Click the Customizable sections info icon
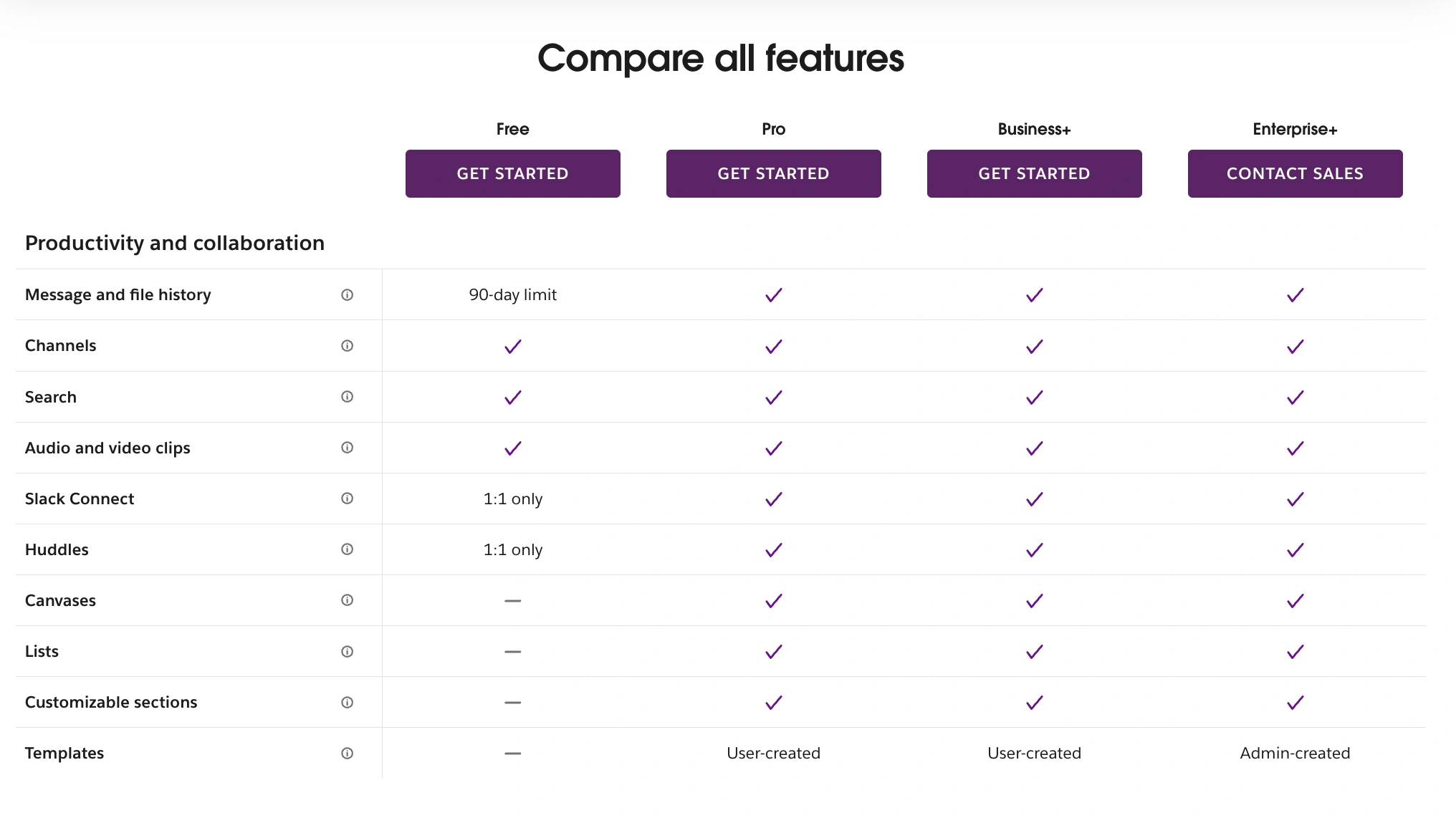Image resolution: width=1456 pixels, height=818 pixels. point(348,702)
